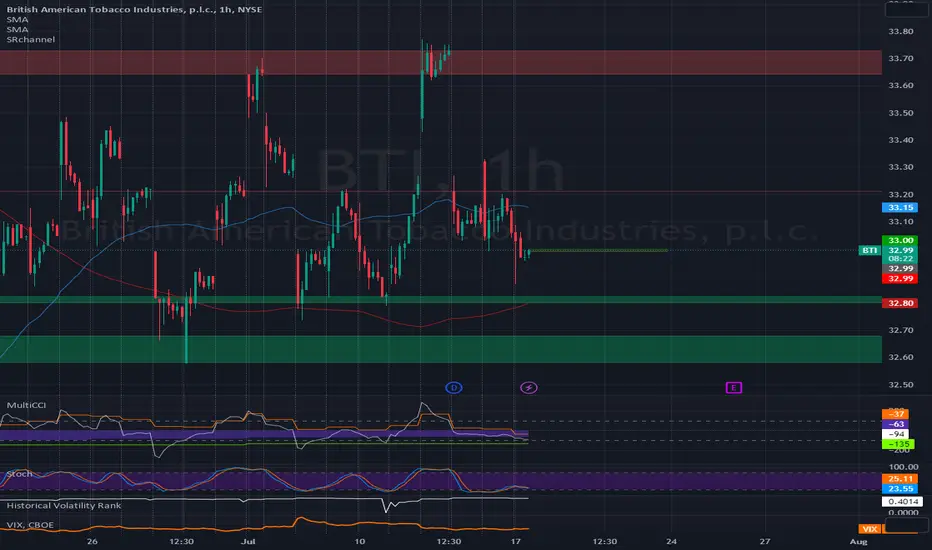Click the blue 23.55 Stoch value

[900, 489]
